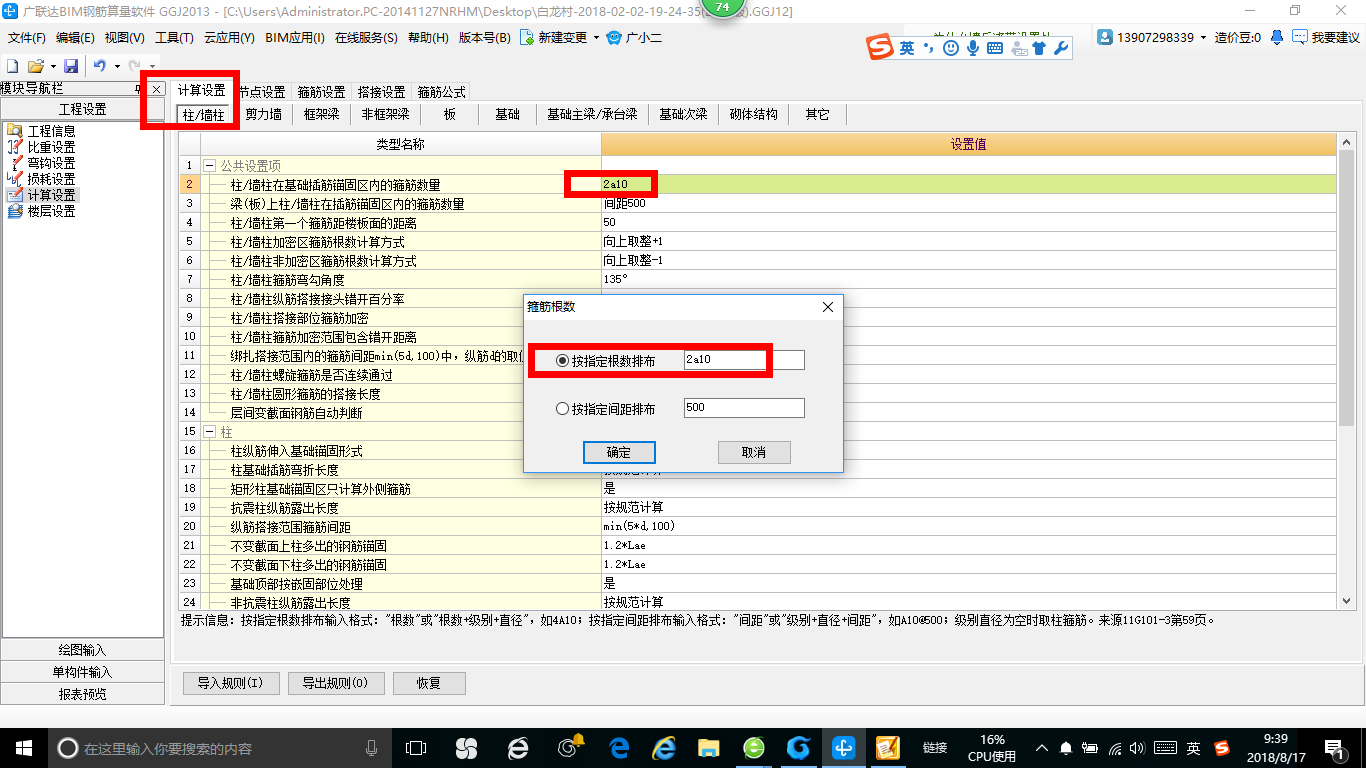Open the dropdown arrow beside Open folder
This screenshot has width=1366, height=768.
pyautogui.click(x=52, y=65)
